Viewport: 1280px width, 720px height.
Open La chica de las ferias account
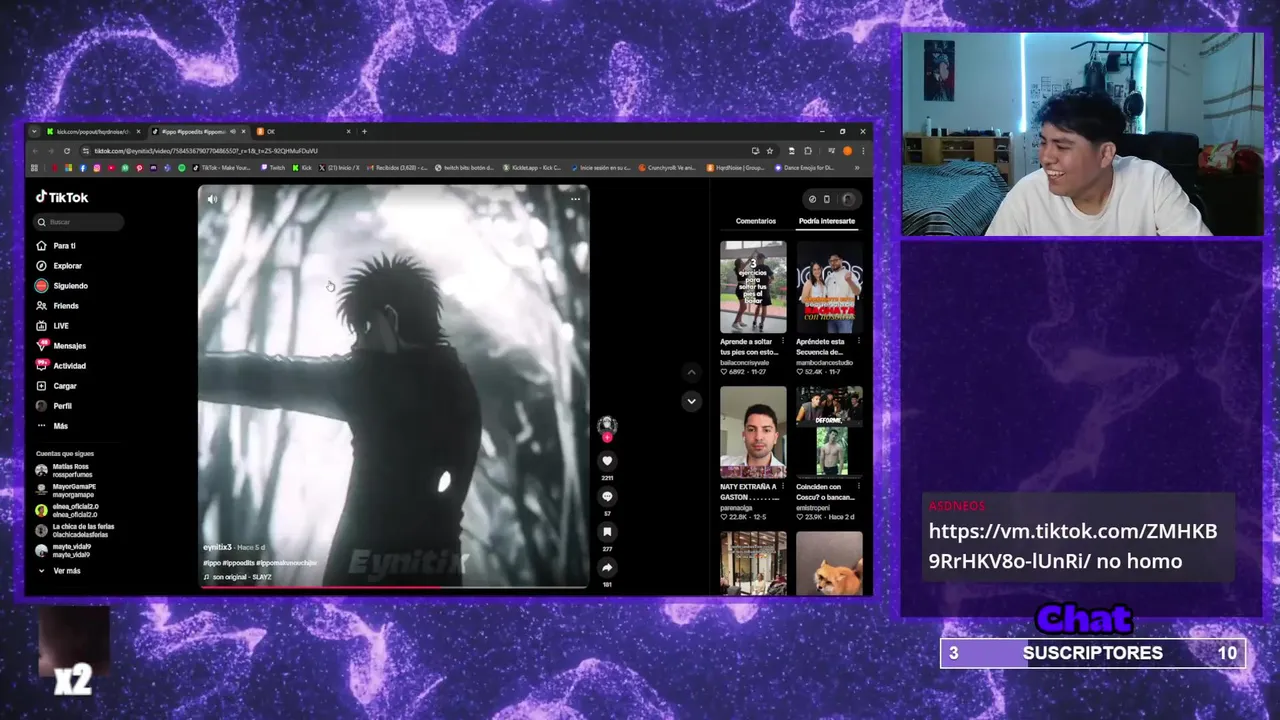75,530
